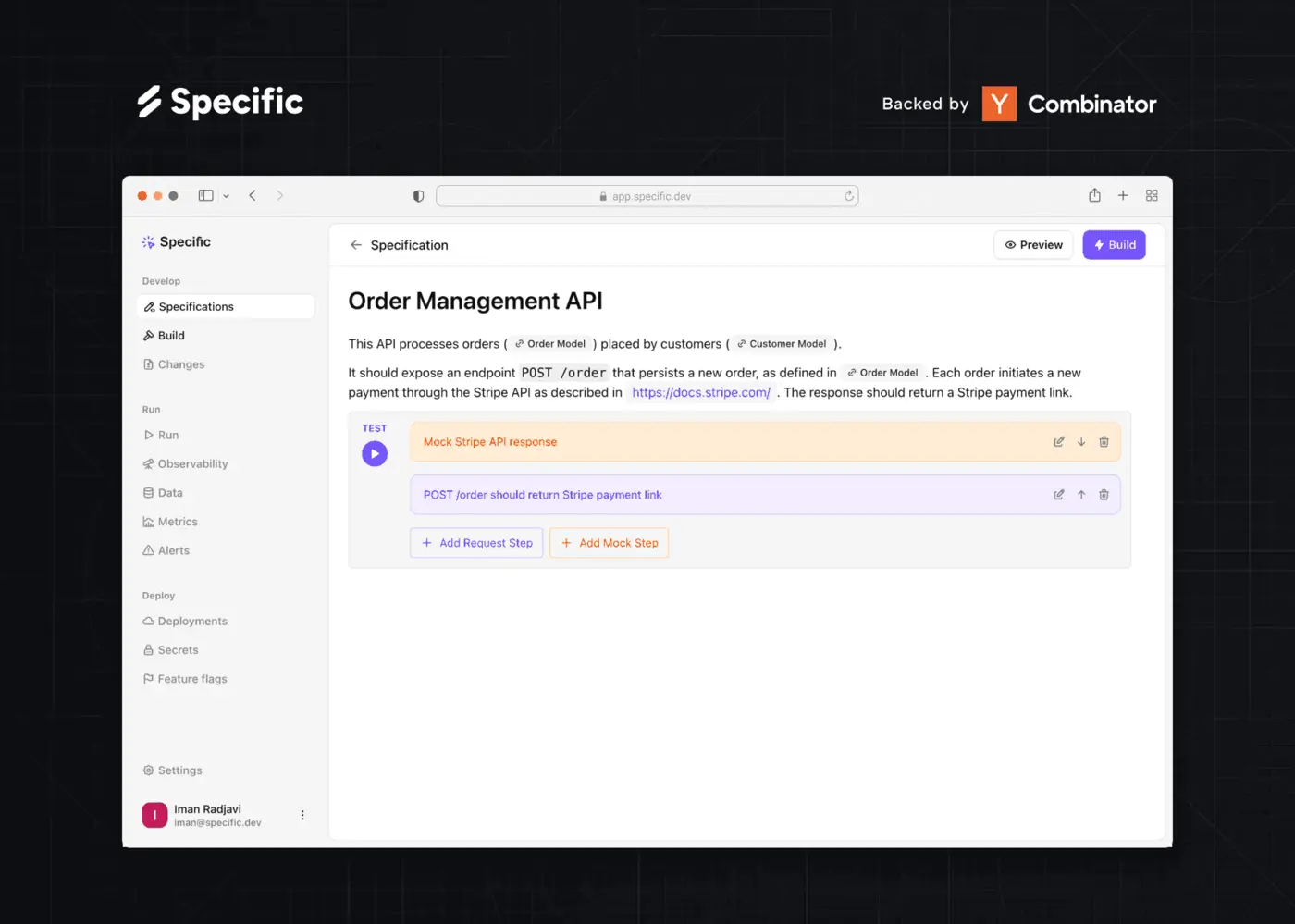Click the browser address bar
Image resolution: width=1295 pixels, height=924 pixels.
pyautogui.click(x=647, y=196)
